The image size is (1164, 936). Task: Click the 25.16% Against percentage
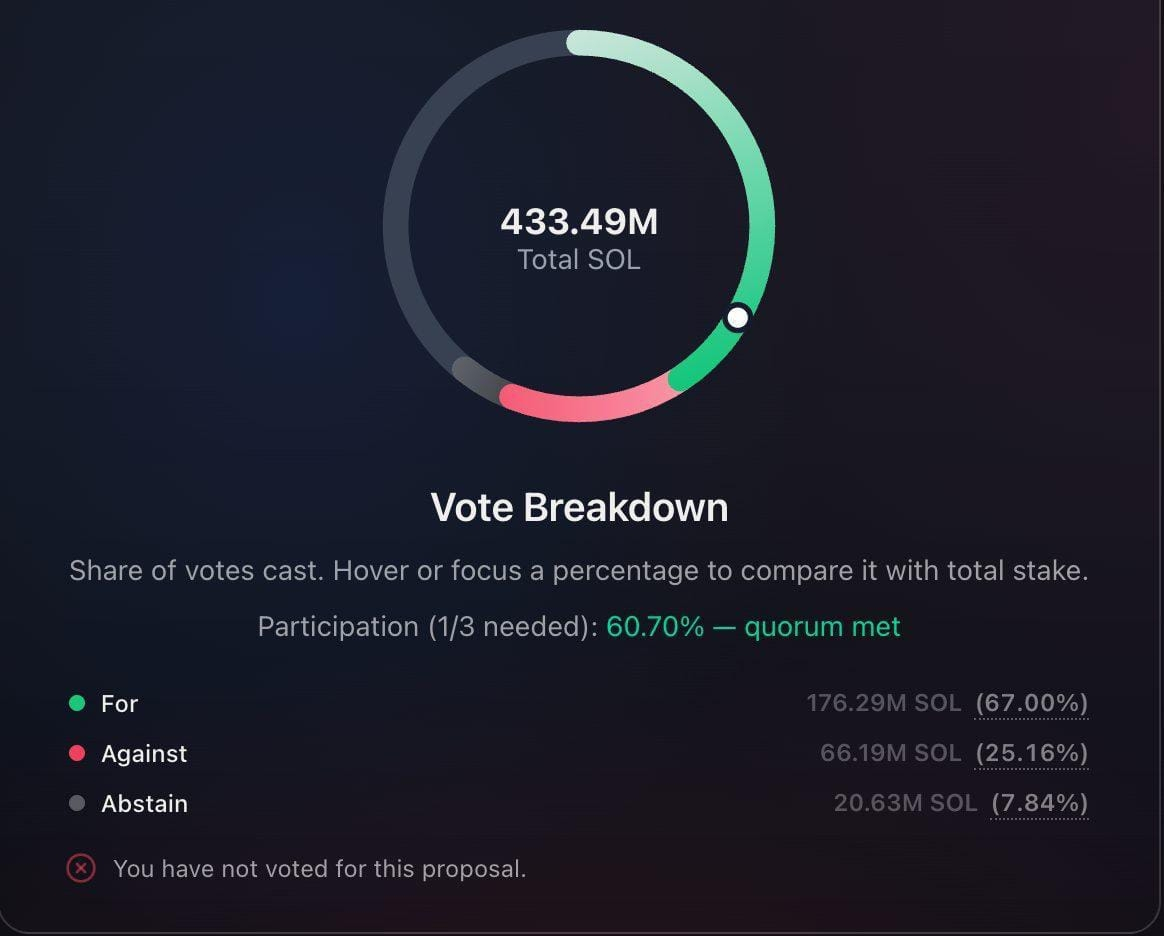[x=1031, y=753]
